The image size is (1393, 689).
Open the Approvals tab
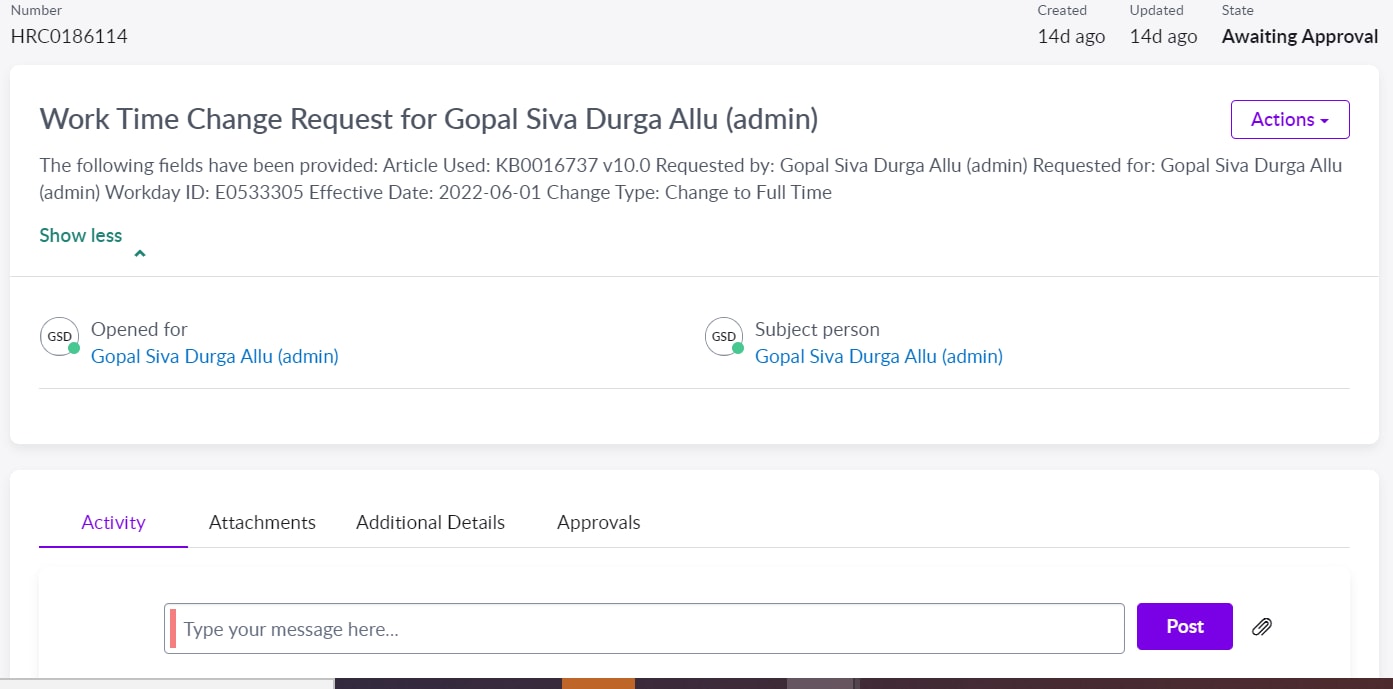[x=598, y=522]
